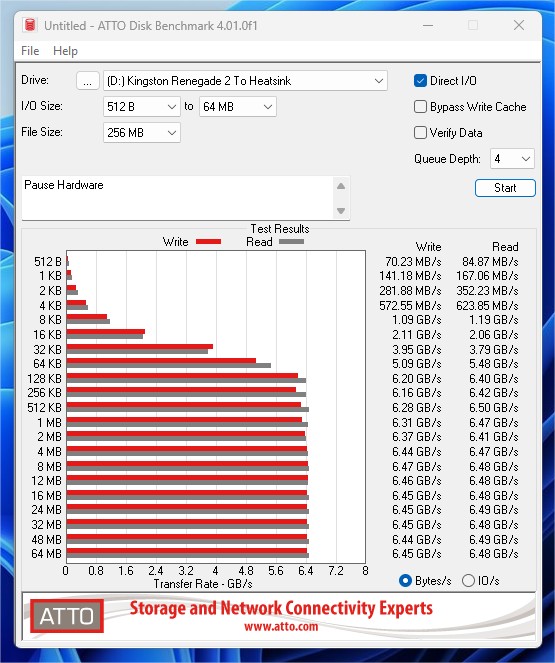Click the www.atto.com link in banner
The width and height of the screenshot is (555, 663).
tap(281, 626)
